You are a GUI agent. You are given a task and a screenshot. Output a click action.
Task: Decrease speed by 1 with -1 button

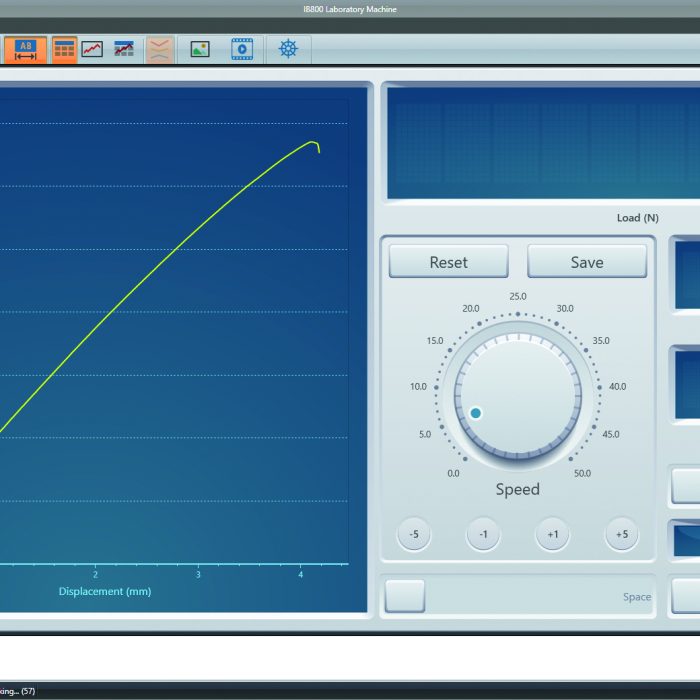click(x=483, y=535)
